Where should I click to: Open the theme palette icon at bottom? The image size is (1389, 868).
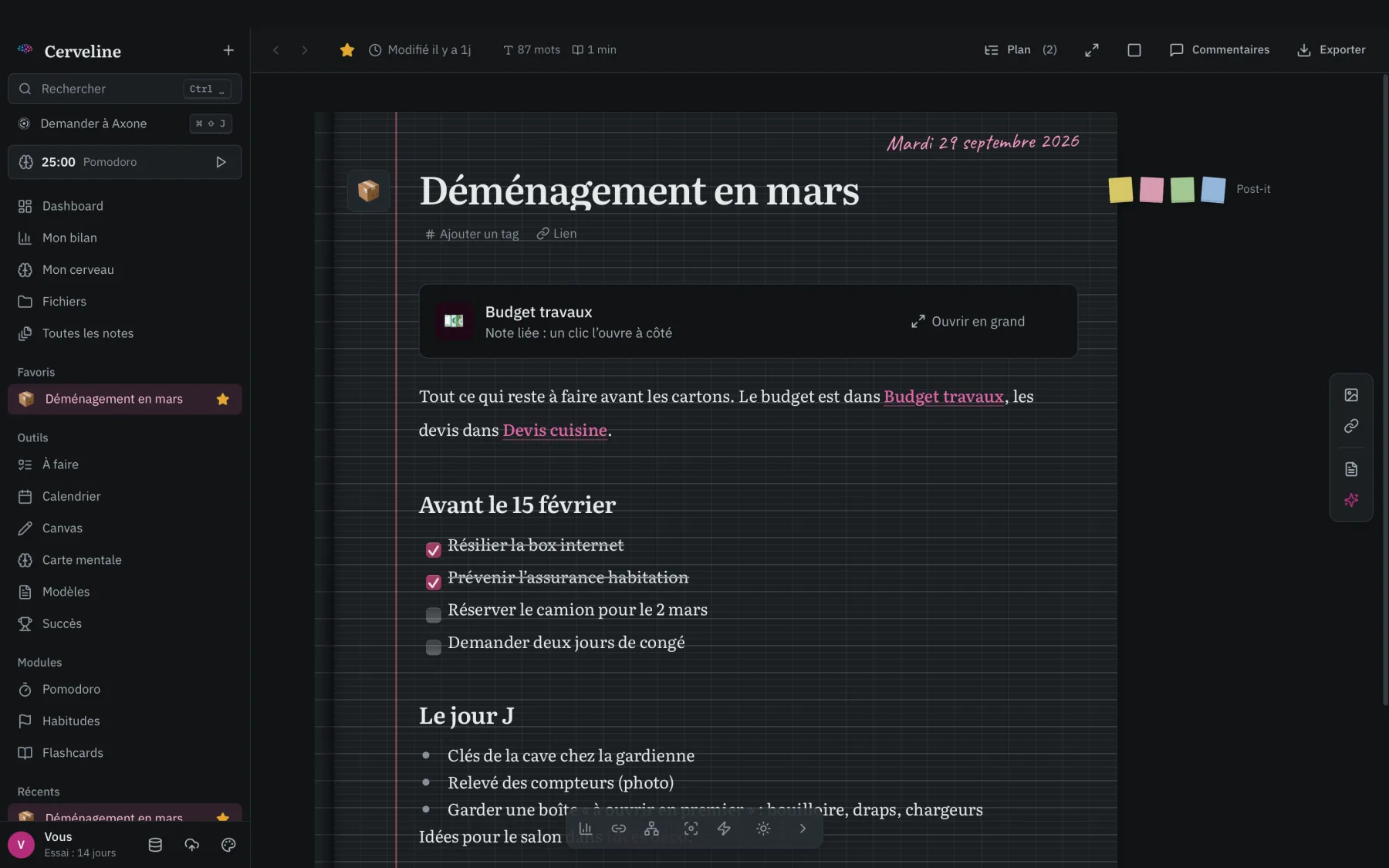pos(228,845)
